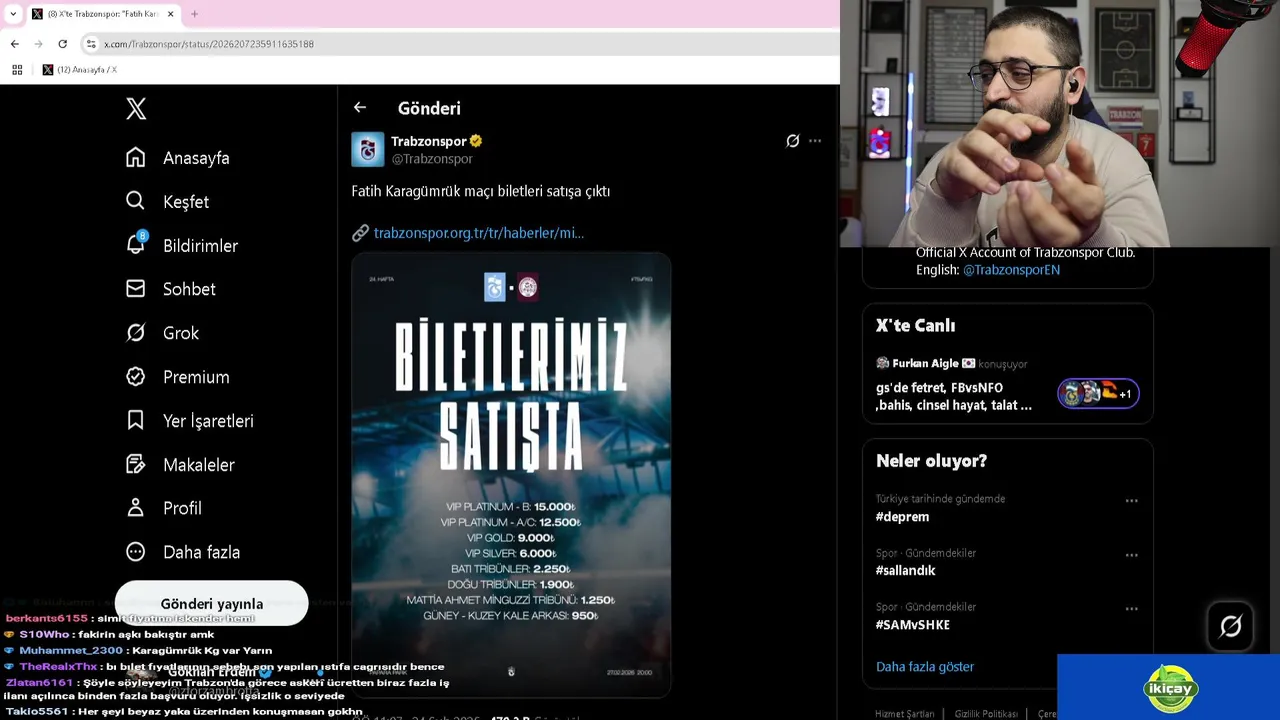Viewport: 1280px width, 720px height.
Task: Click the Profil person icon
Action: (136, 508)
